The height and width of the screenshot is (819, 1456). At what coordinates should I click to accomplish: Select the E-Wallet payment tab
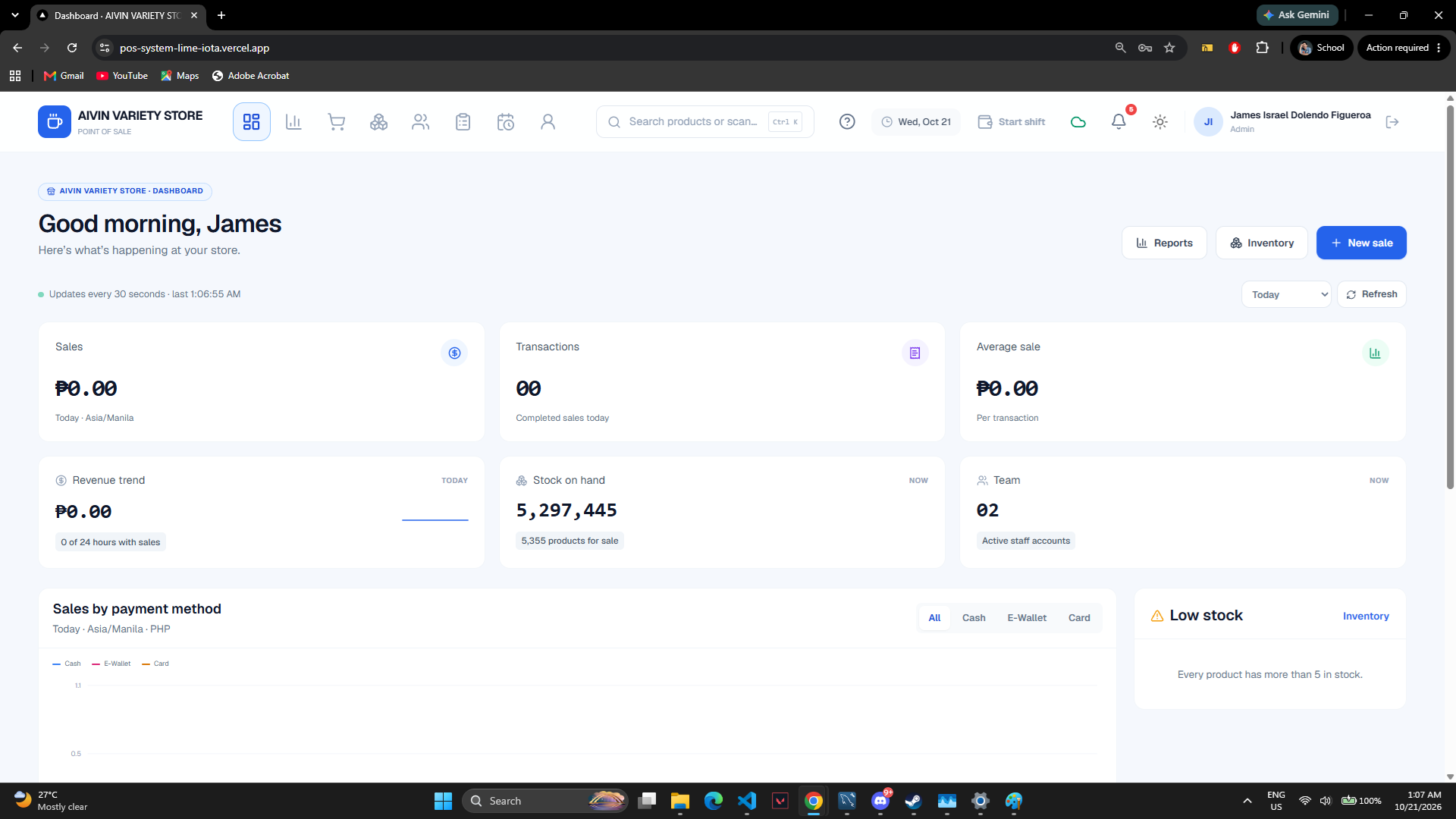(1027, 618)
